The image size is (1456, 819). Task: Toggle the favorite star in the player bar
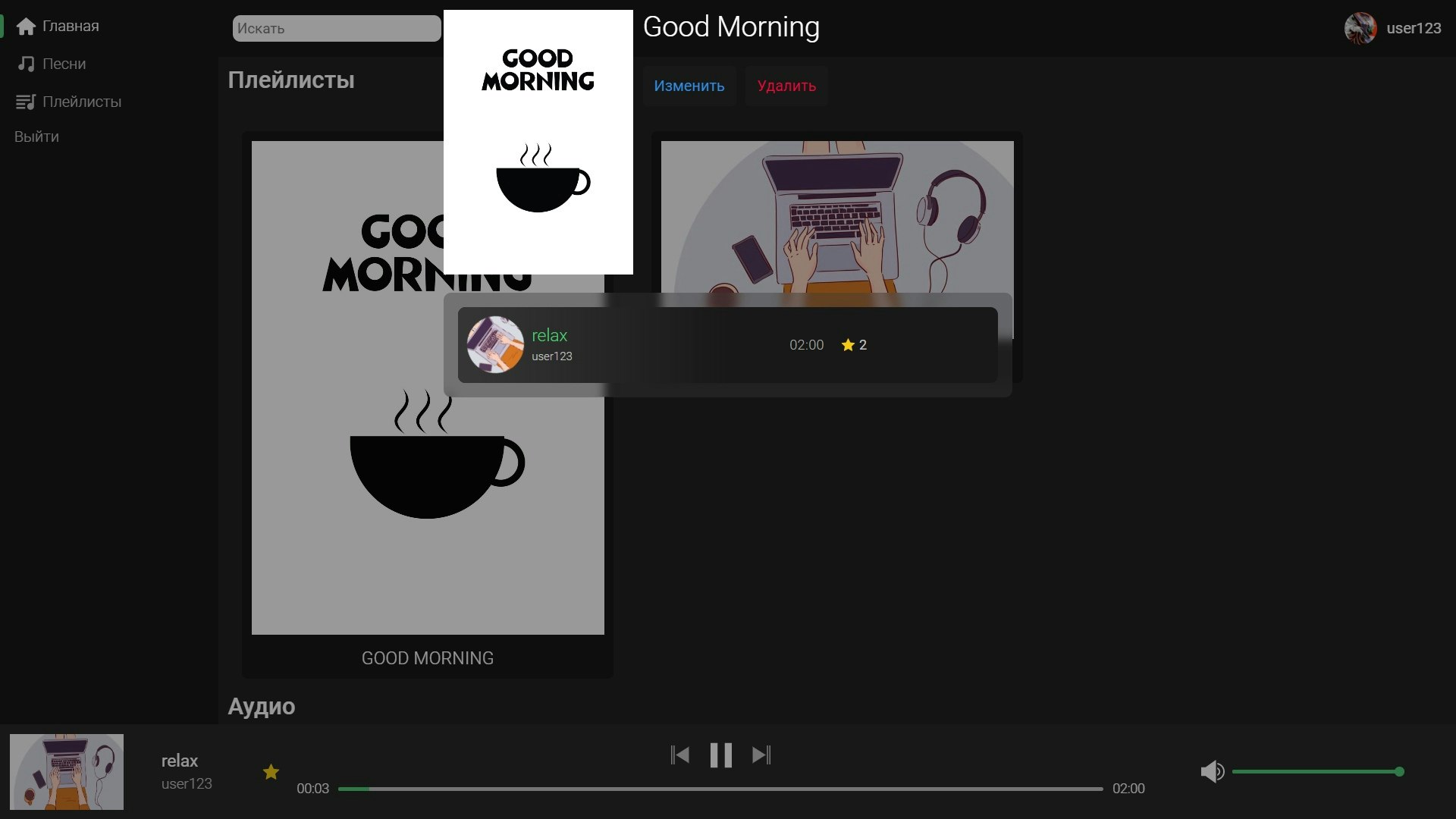click(x=271, y=772)
